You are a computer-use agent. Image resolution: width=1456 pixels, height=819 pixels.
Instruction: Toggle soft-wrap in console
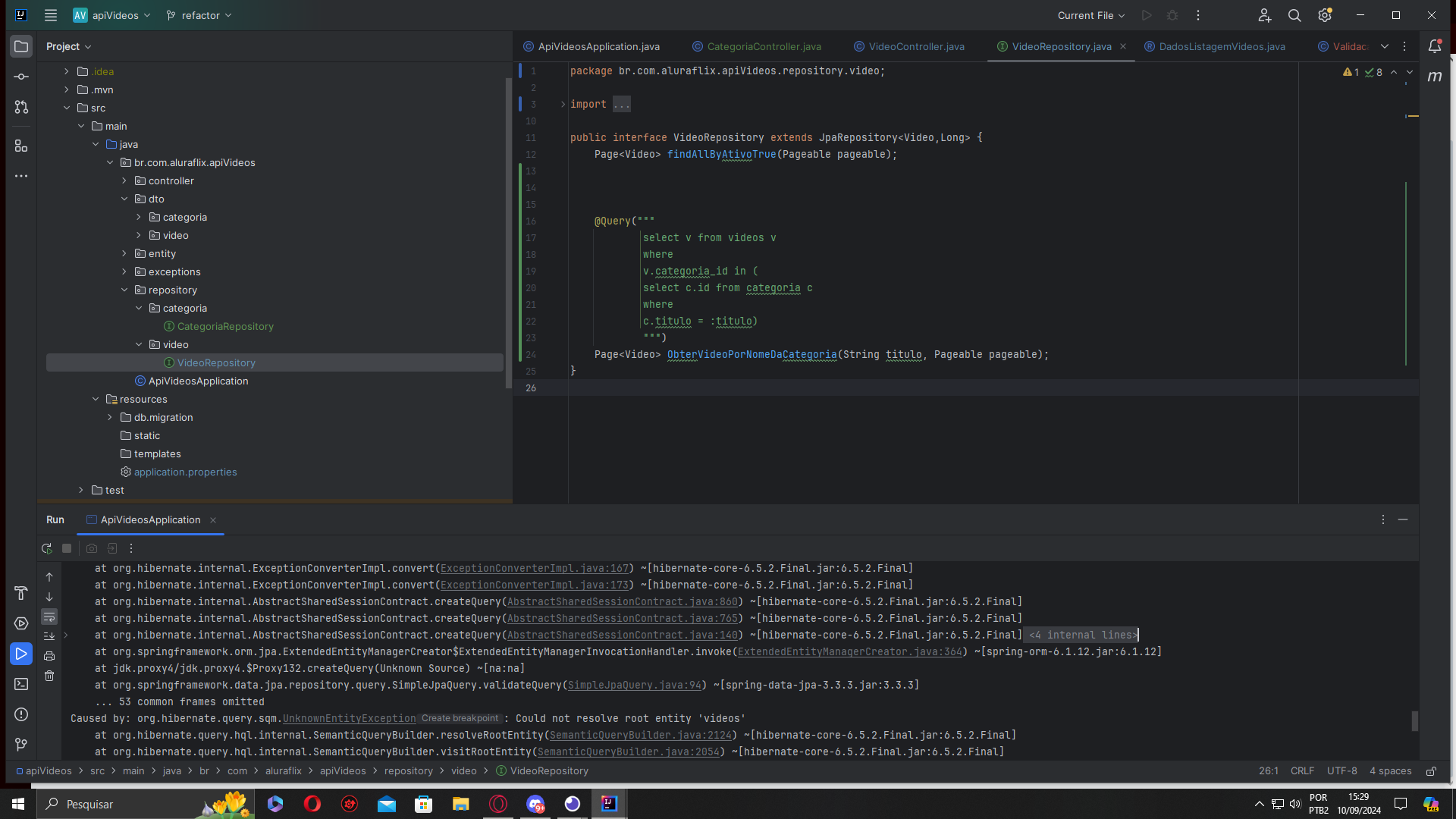(x=49, y=617)
